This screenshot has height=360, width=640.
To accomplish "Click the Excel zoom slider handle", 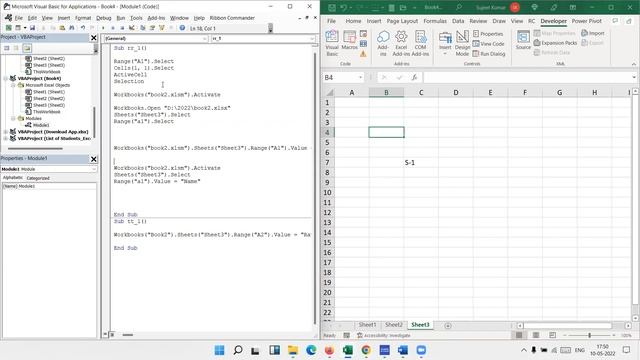I will tap(589, 335).
